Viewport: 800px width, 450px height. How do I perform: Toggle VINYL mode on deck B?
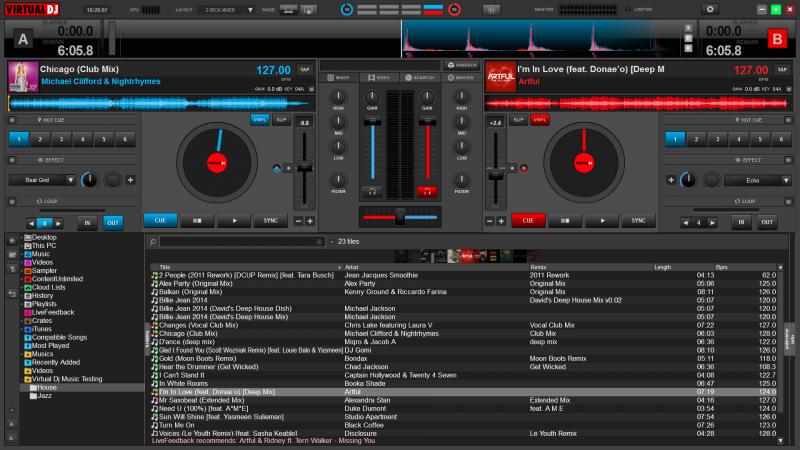click(539, 120)
